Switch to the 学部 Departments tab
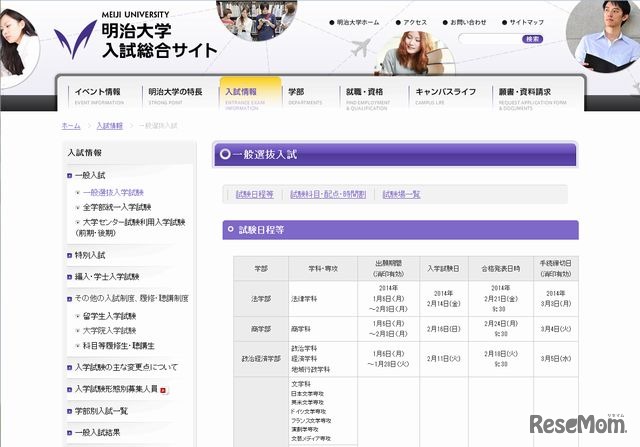Screen dimensions: 640x447 [300, 95]
